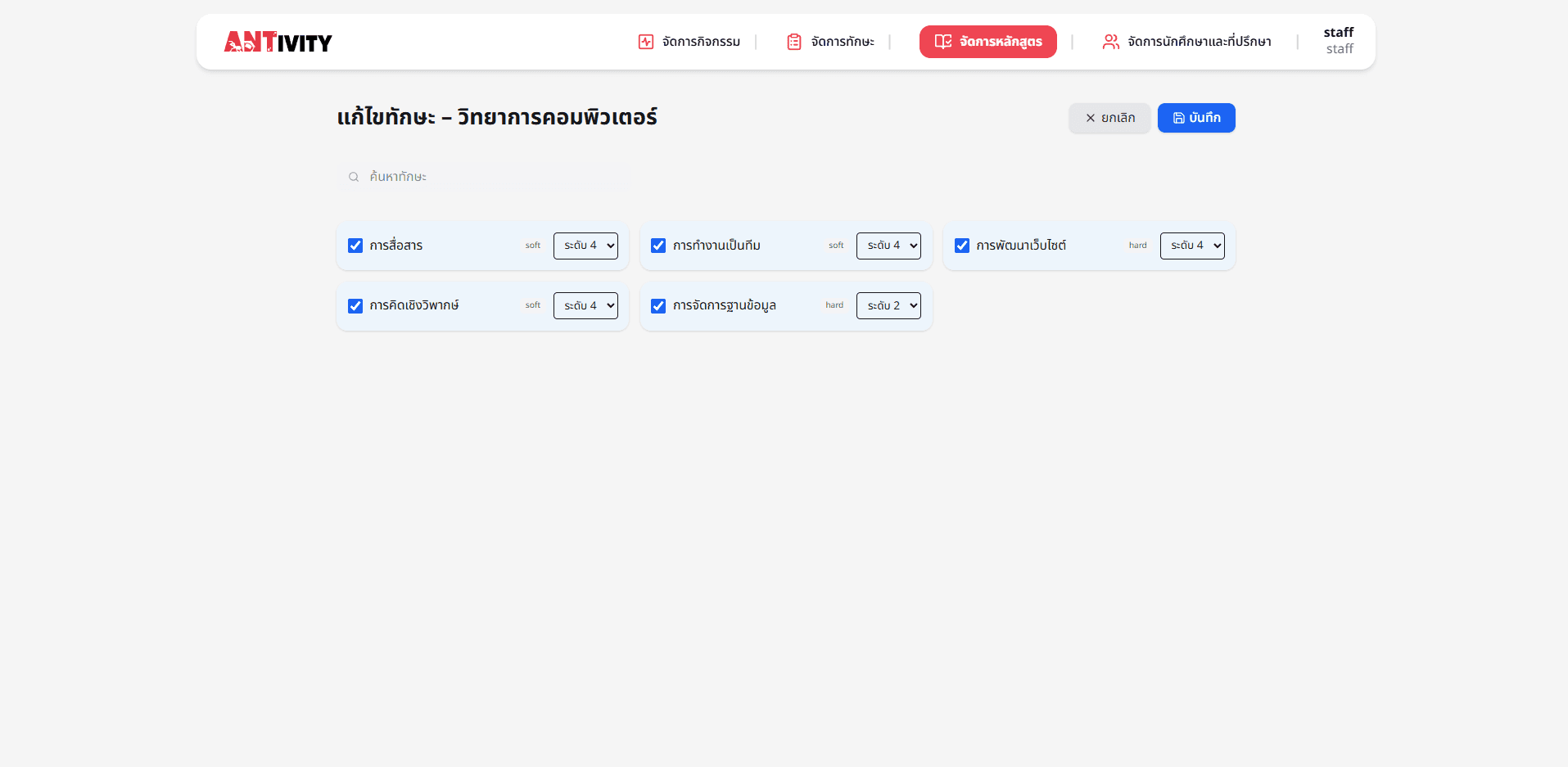Screen dimensions: 1568x767
Task: Open the staff user profile
Action: (1339, 41)
